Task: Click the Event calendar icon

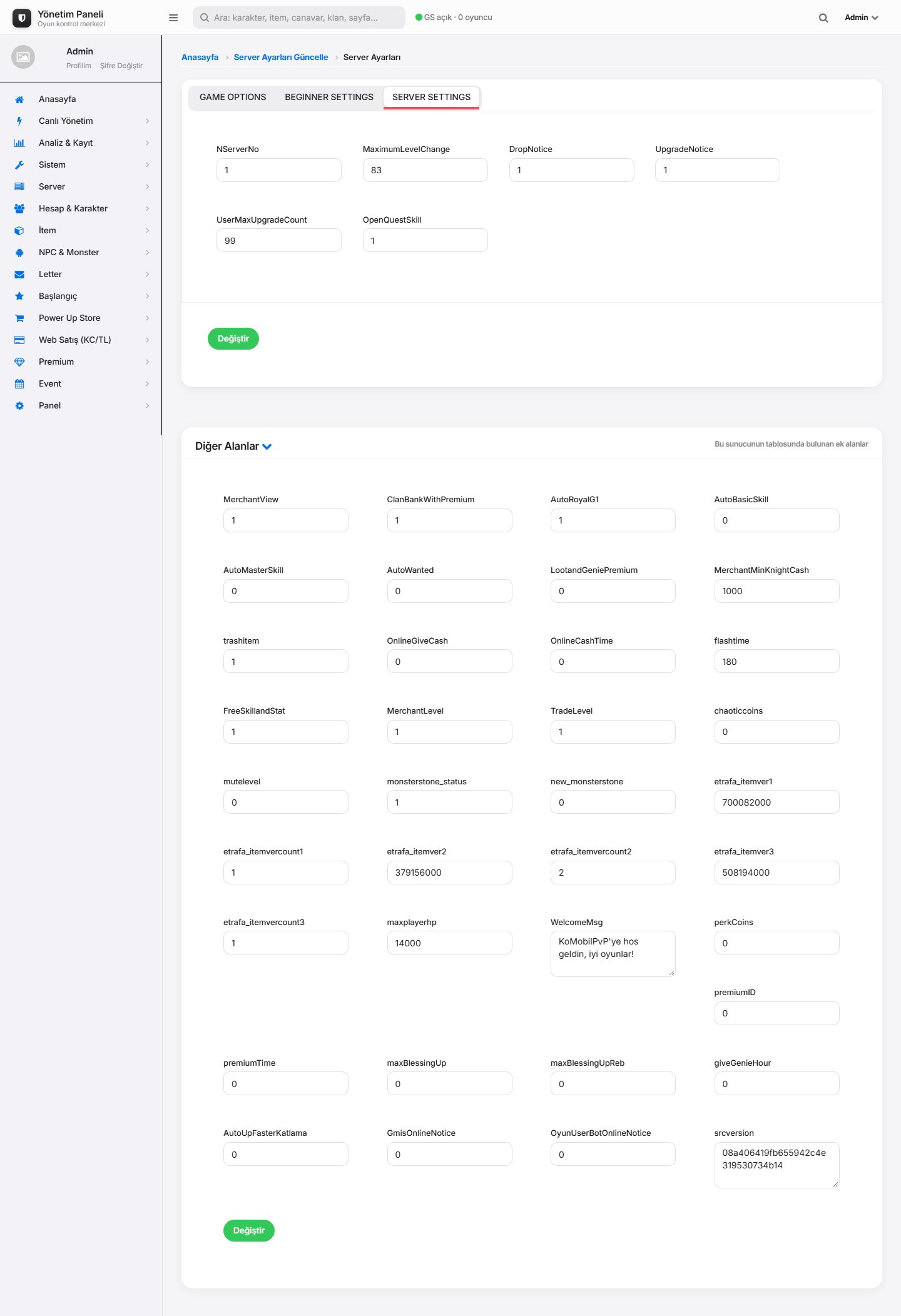Action: [x=19, y=384]
